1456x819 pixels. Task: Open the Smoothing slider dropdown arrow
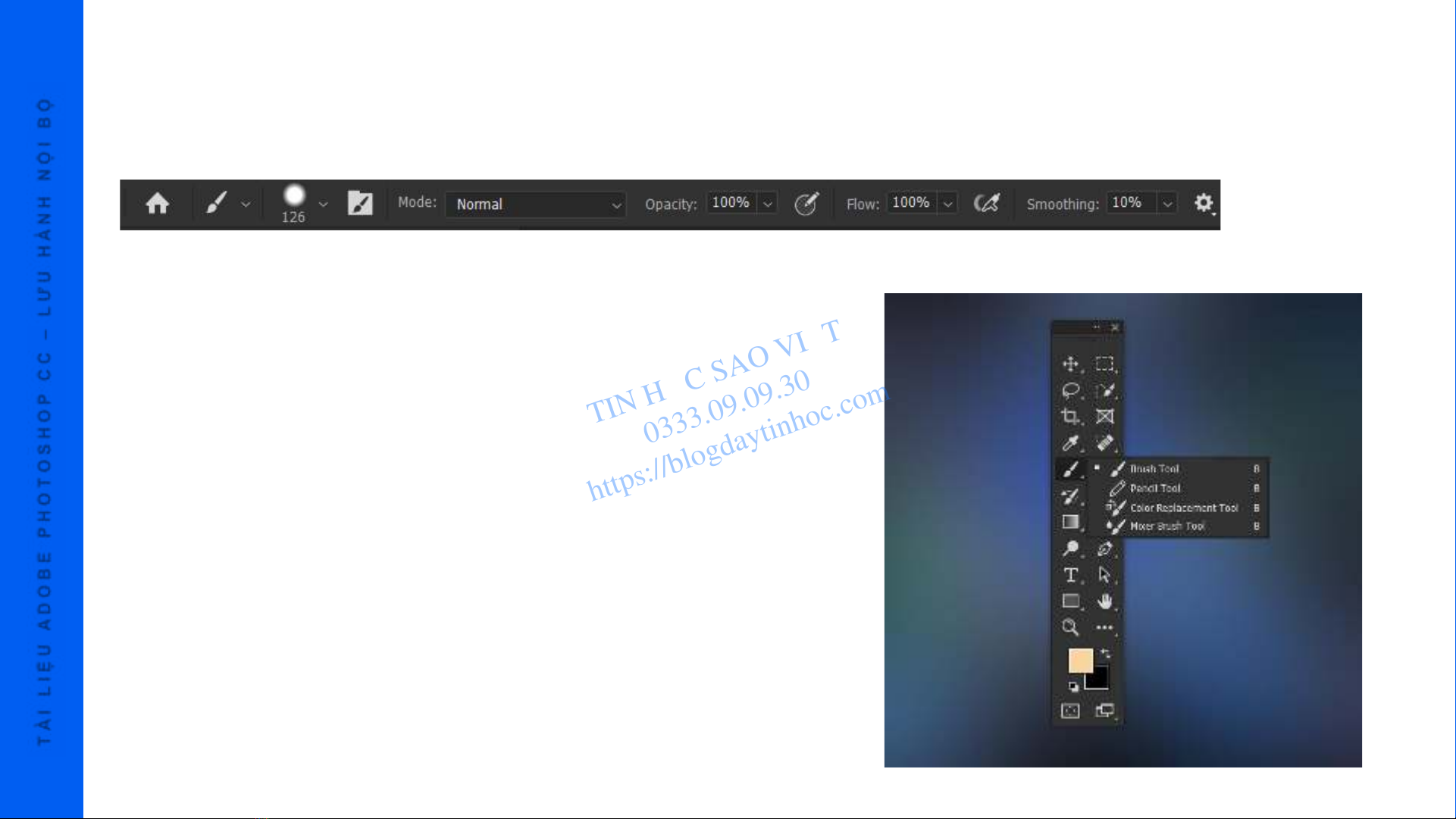(x=1168, y=204)
